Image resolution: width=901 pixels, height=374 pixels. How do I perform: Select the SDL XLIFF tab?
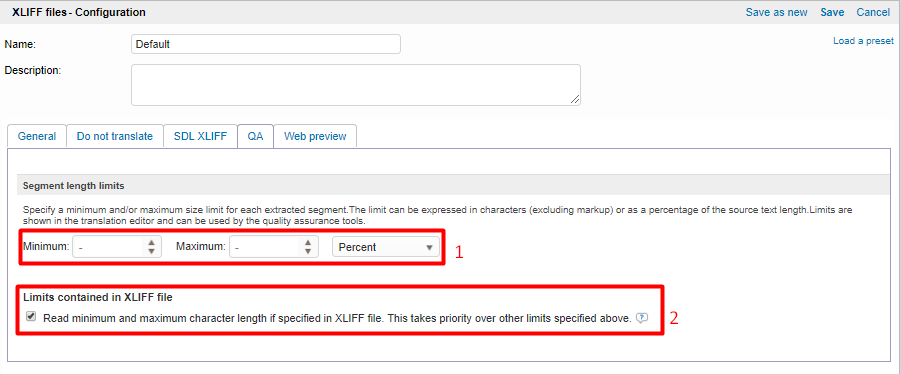pos(201,136)
